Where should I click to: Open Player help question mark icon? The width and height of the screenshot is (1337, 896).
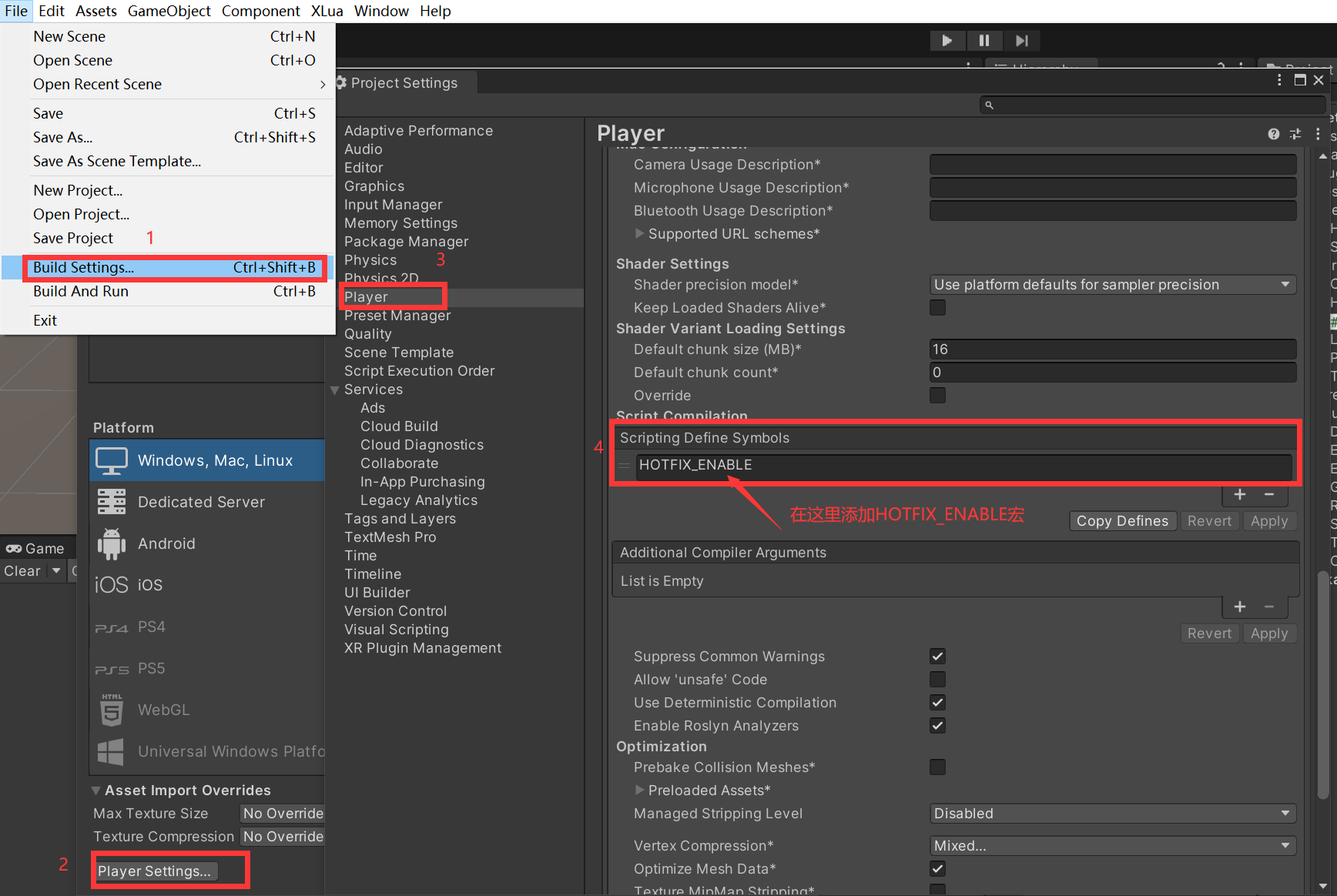pyautogui.click(x=1274, y=134)
